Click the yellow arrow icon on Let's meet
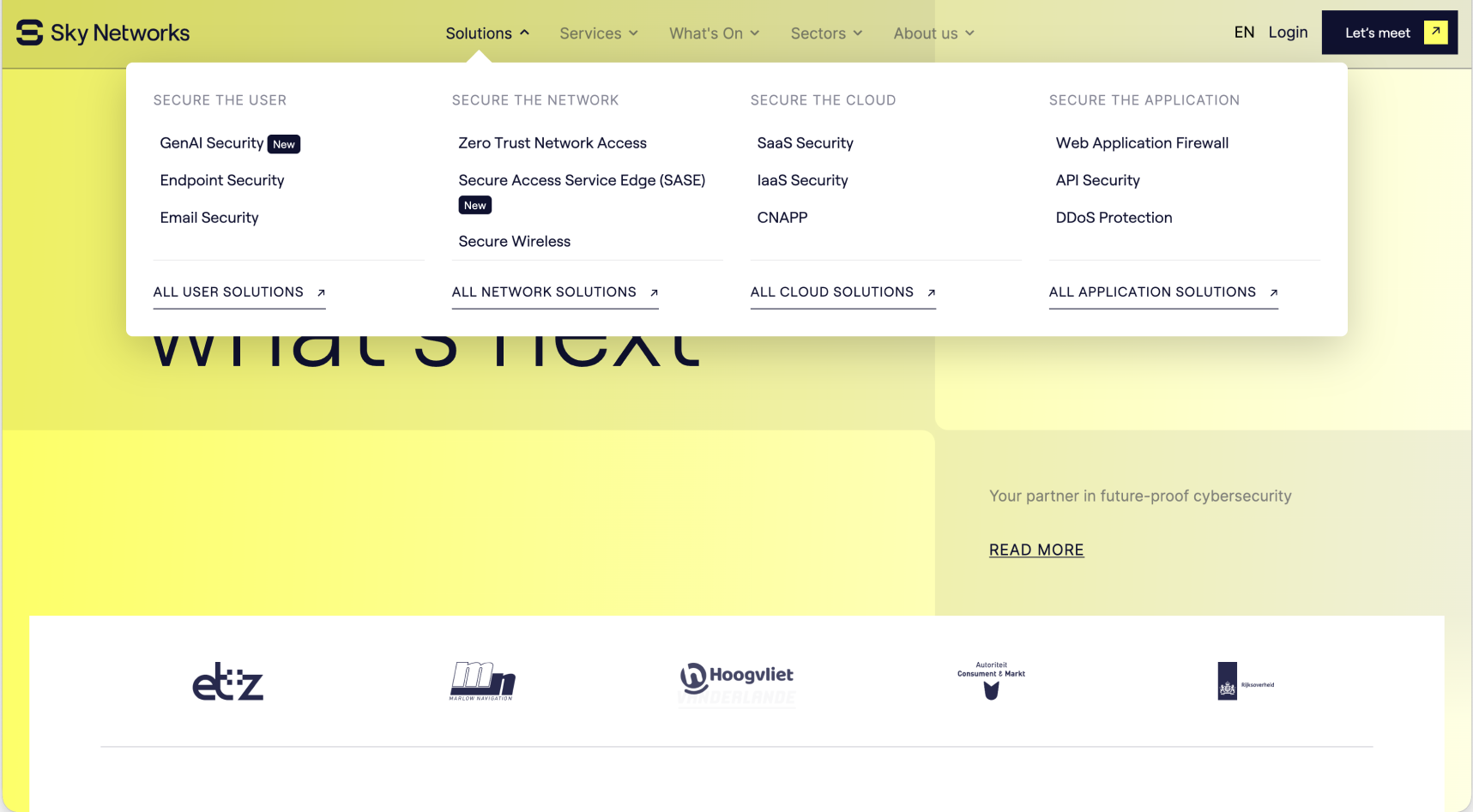This screenshot has height=812, width=1473. click(1435, 32)
